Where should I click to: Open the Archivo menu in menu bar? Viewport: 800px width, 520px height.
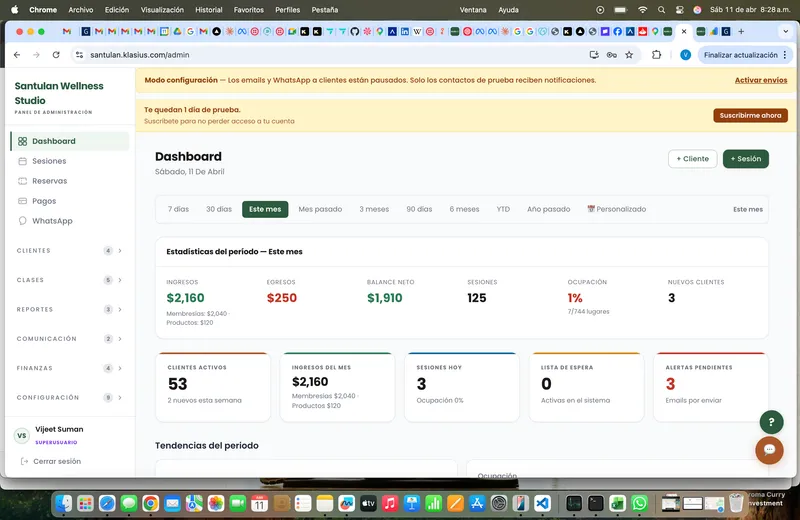tap(81, 10)
